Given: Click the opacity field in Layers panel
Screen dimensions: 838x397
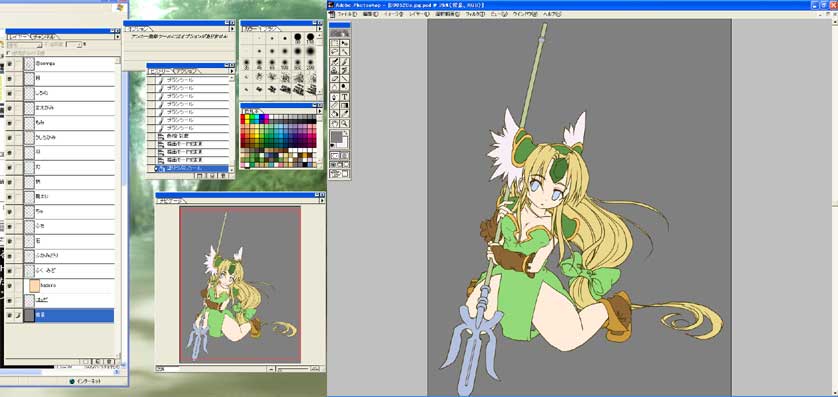Looking at the screenshot, I should (x=74, y=45).
